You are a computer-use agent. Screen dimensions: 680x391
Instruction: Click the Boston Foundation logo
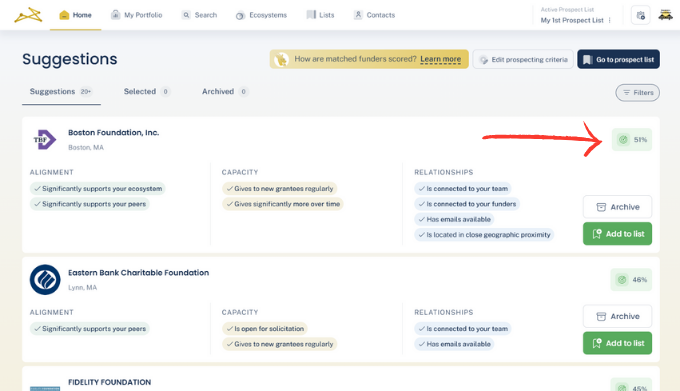pyautogui.click(x=45, y=140)
